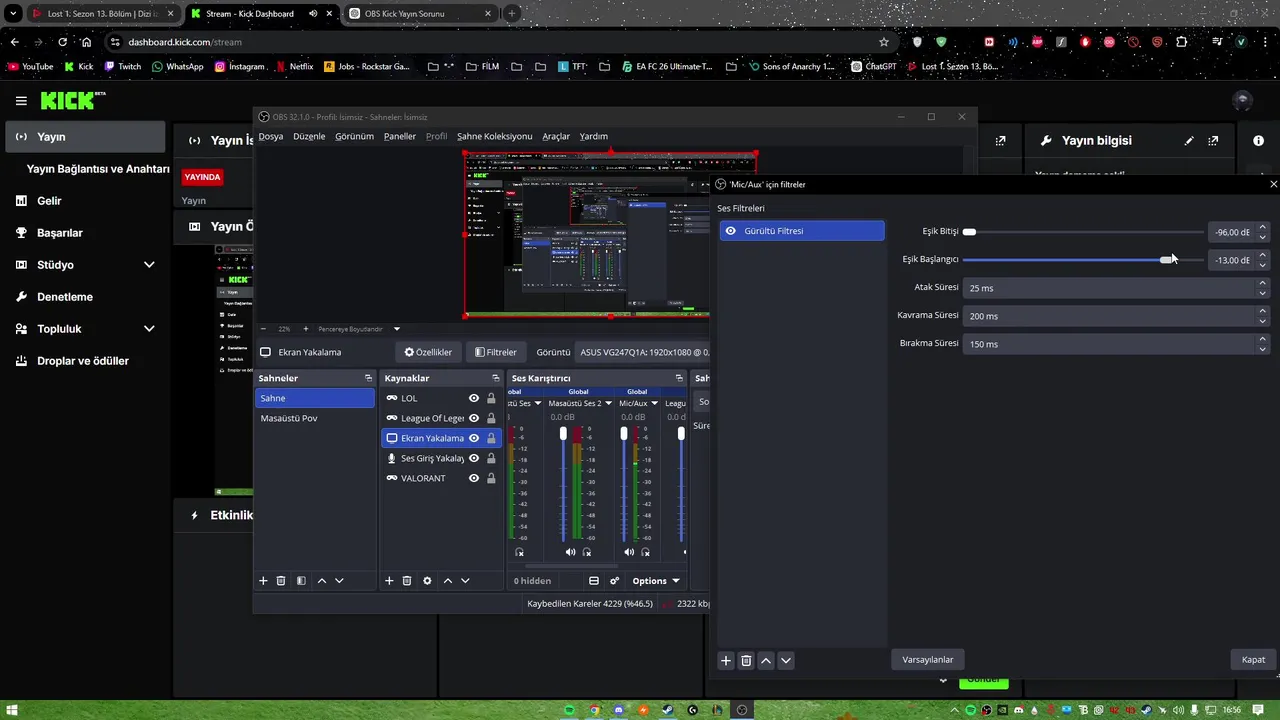
Task: Click Özellikler button in OBS source toolbar
Action: (428, 352)
